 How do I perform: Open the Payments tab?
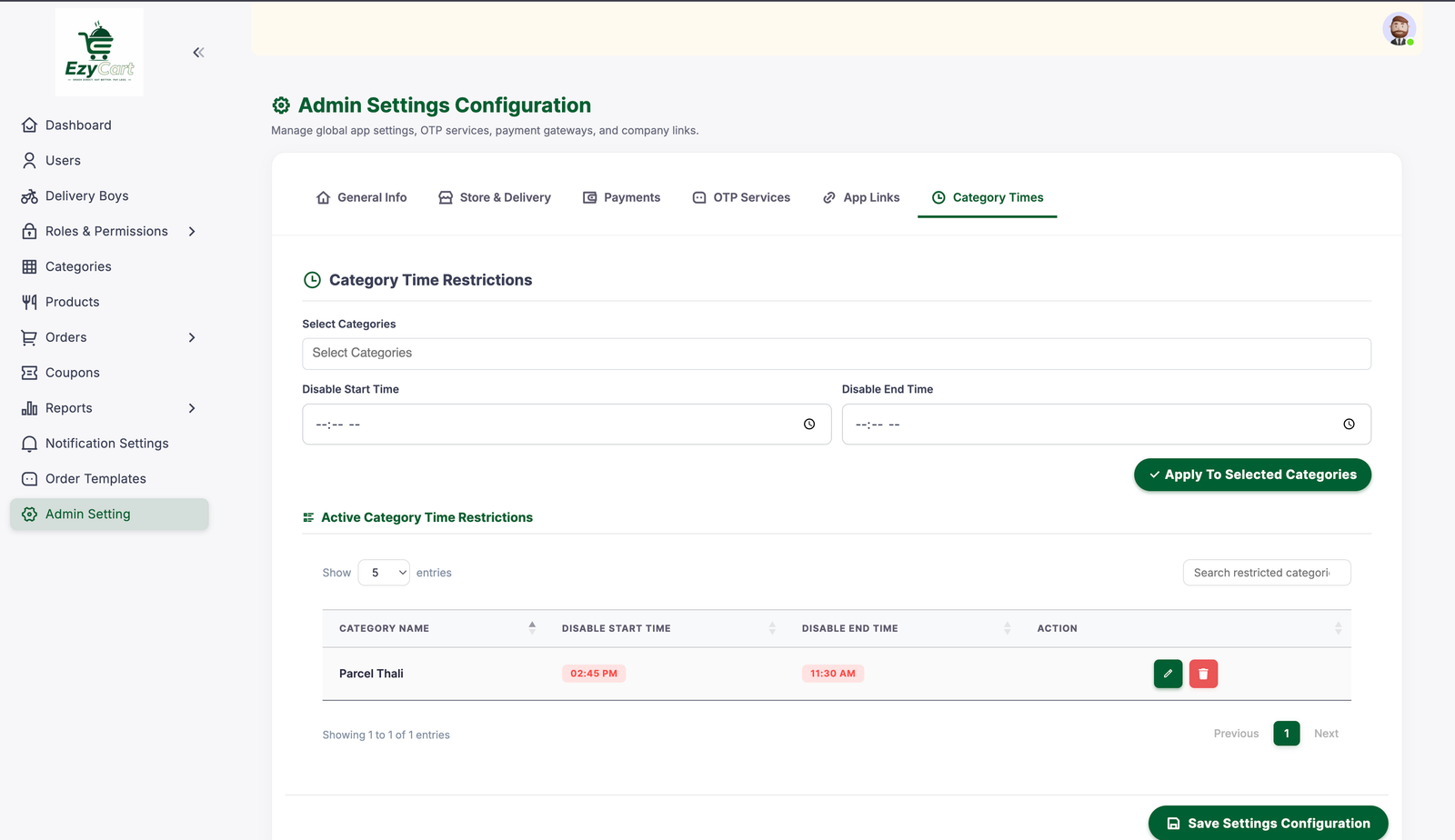(x=621, y=198)
